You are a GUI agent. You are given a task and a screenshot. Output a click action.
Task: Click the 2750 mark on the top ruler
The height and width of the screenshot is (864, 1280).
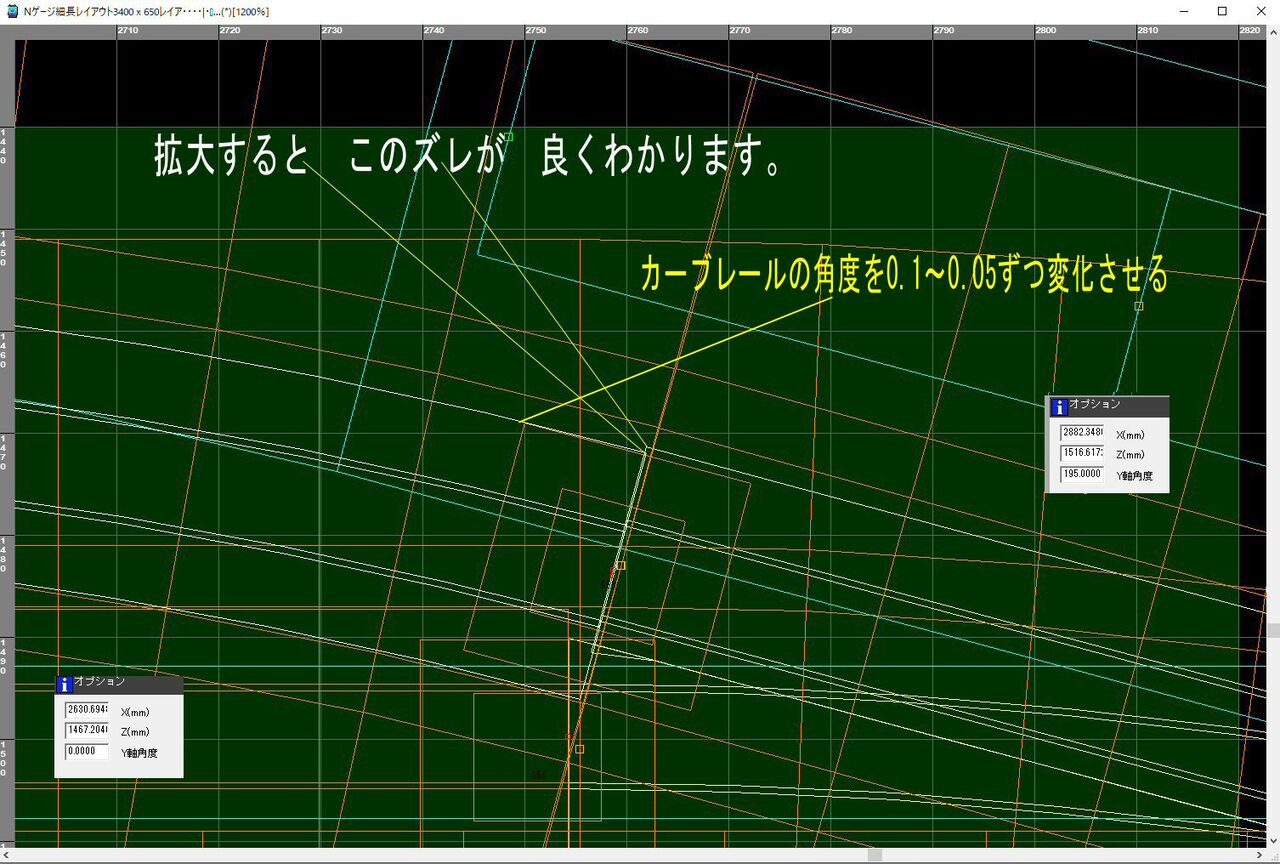click(534, 30)
